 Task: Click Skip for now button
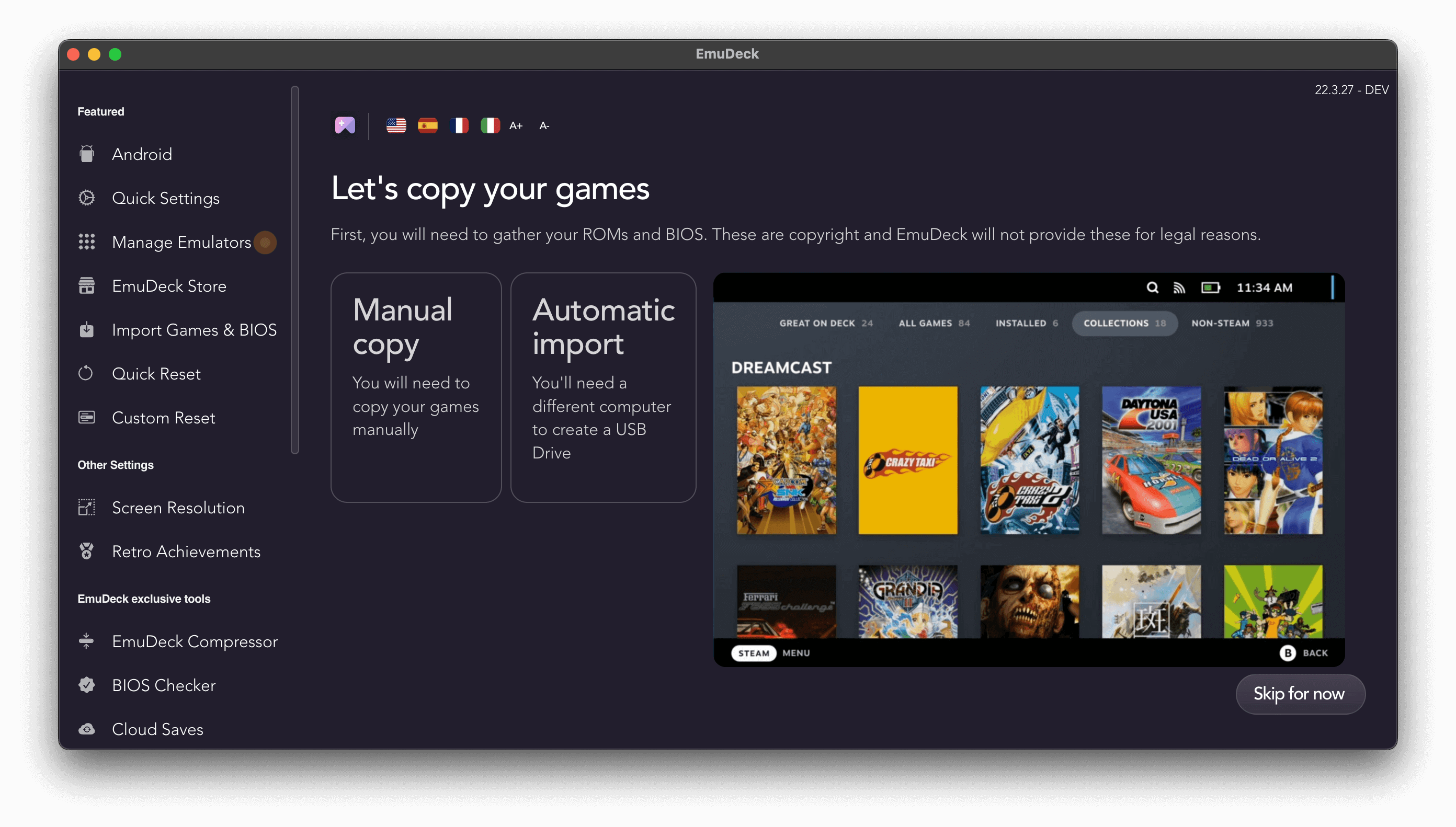(1299, 693)
